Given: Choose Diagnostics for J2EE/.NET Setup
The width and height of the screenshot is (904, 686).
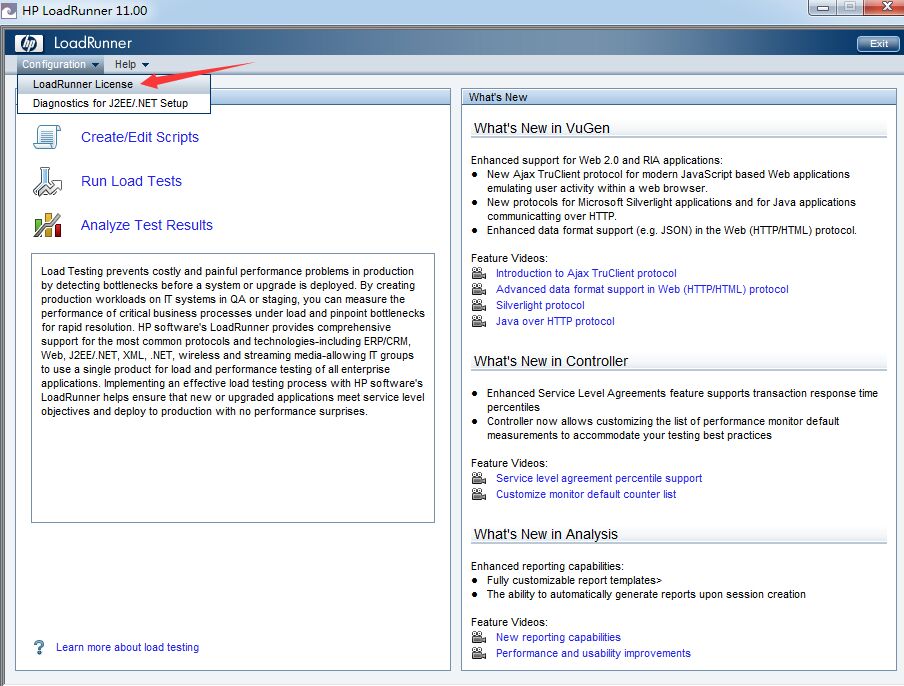Looking at the screenshot, I should [114, 103].
